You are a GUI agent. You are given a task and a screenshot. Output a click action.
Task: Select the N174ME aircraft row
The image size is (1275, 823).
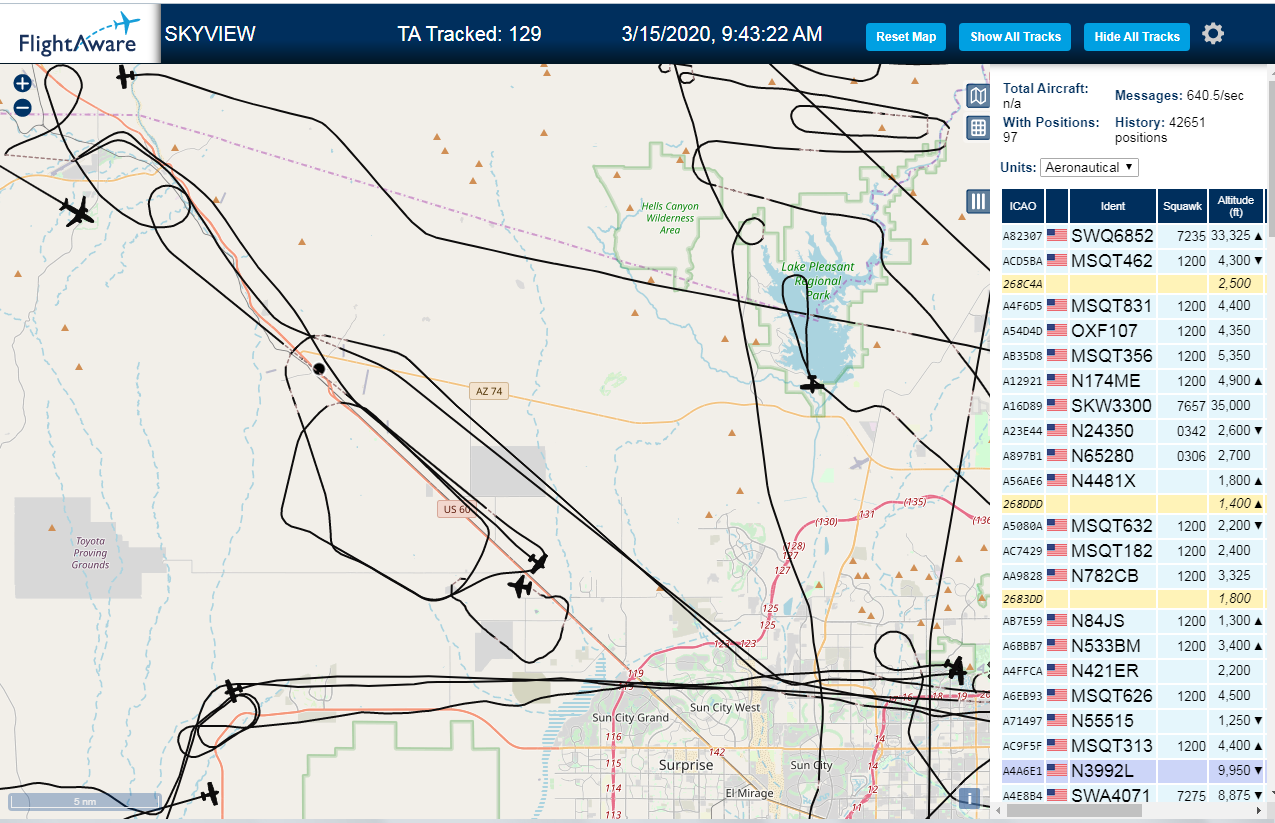(x=1134, y=381)
